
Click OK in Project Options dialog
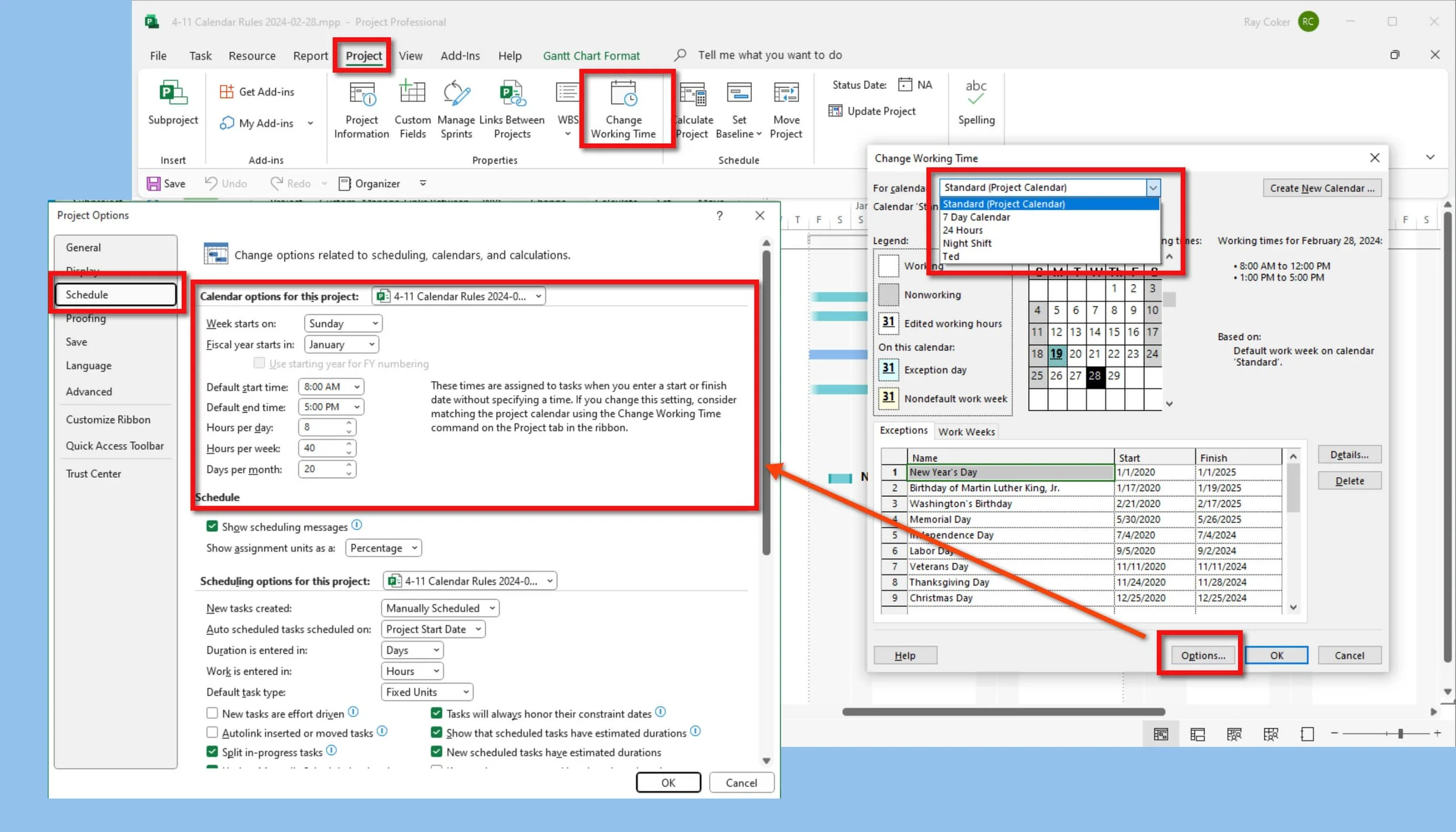pos(668,782)
